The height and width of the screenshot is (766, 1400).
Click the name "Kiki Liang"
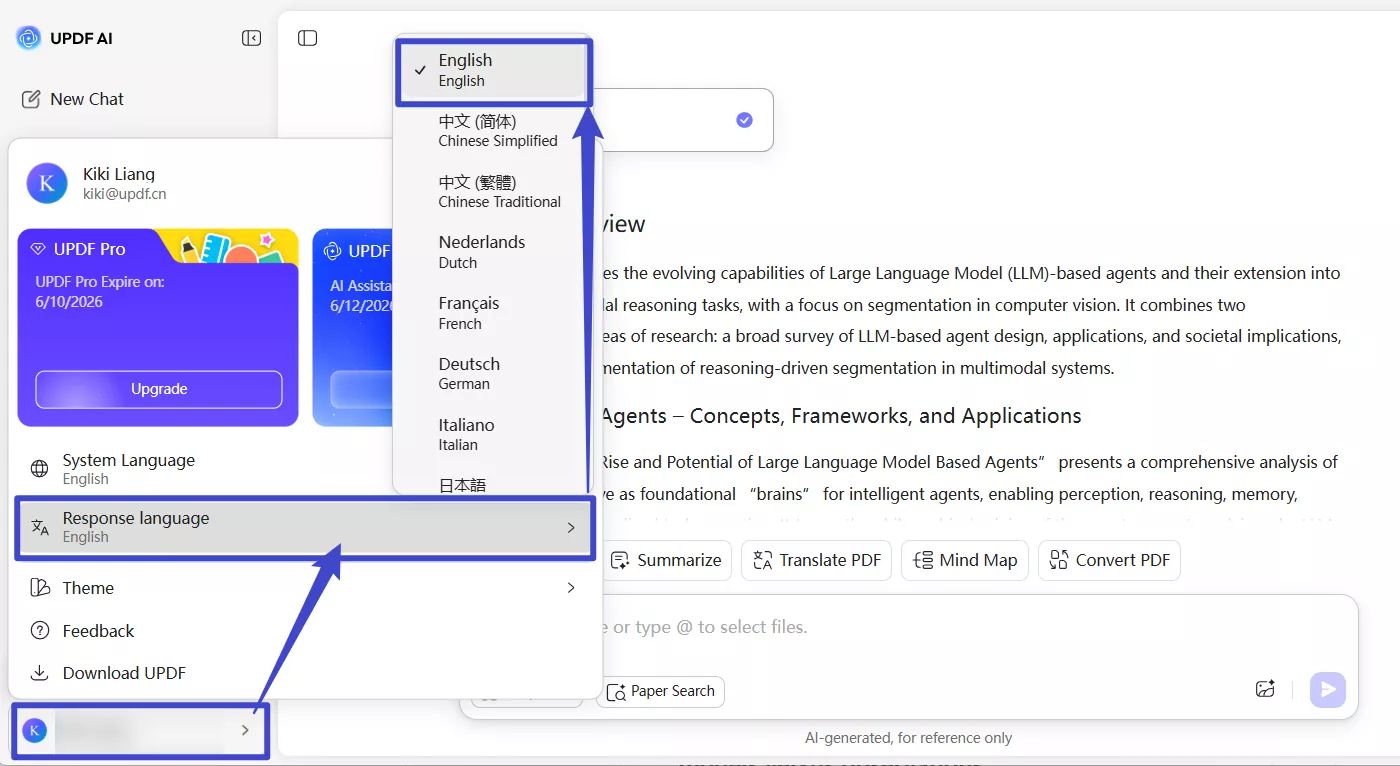pyautogui.click(x=119, y=174)
